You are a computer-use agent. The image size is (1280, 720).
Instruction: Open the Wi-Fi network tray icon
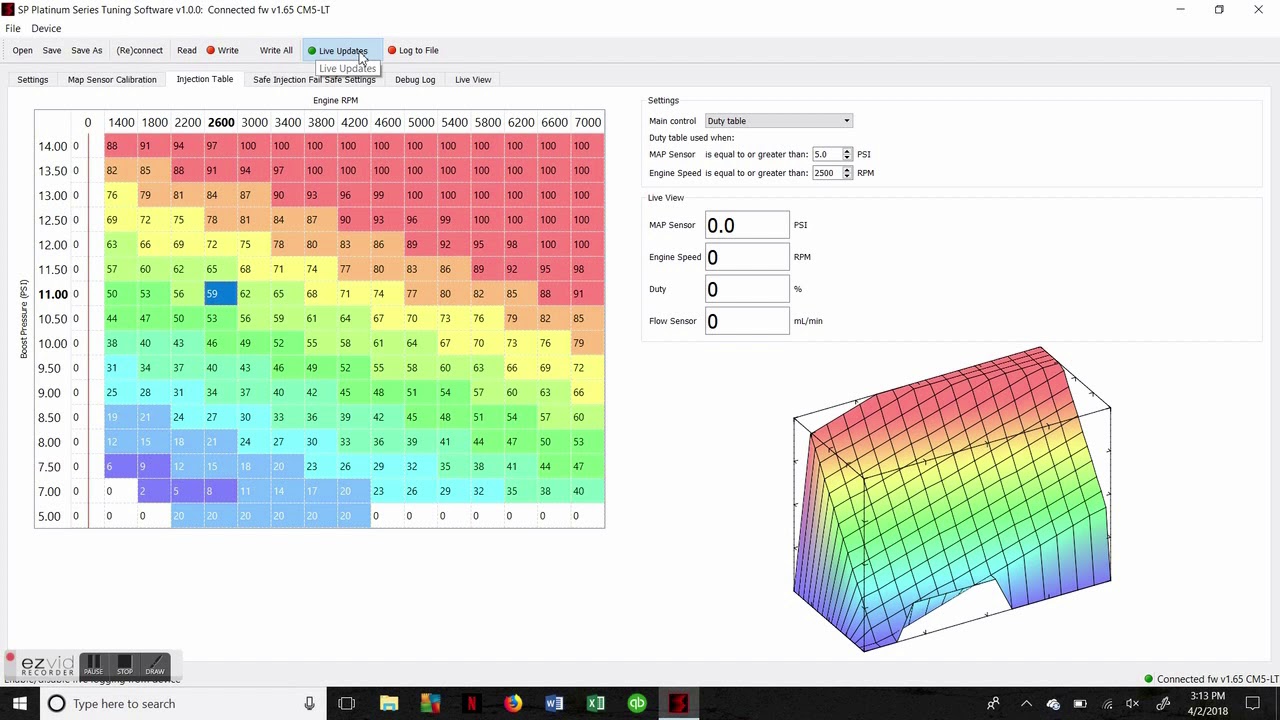coord(1107,704)
